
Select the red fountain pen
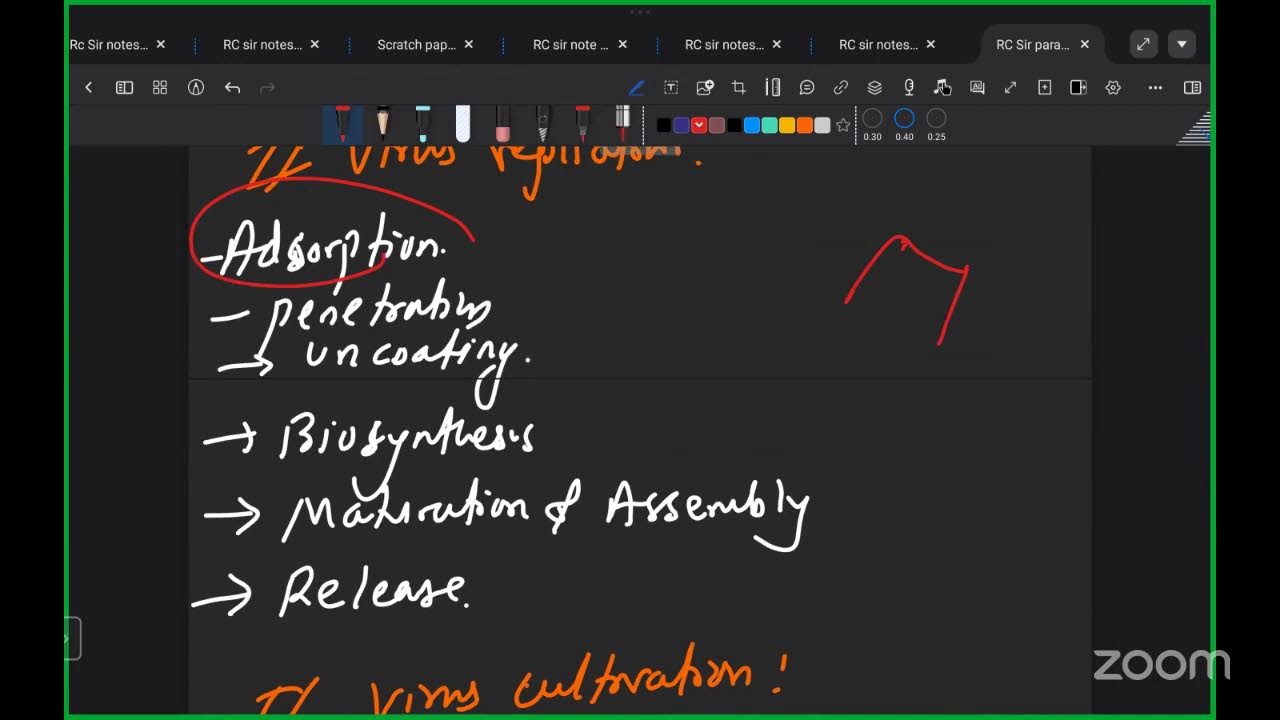343,124
